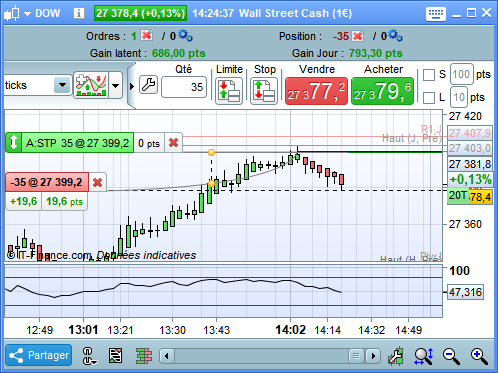Open the ticks timeframe dropdown
The image size is (498, 373).
click(x=62, y=85)
